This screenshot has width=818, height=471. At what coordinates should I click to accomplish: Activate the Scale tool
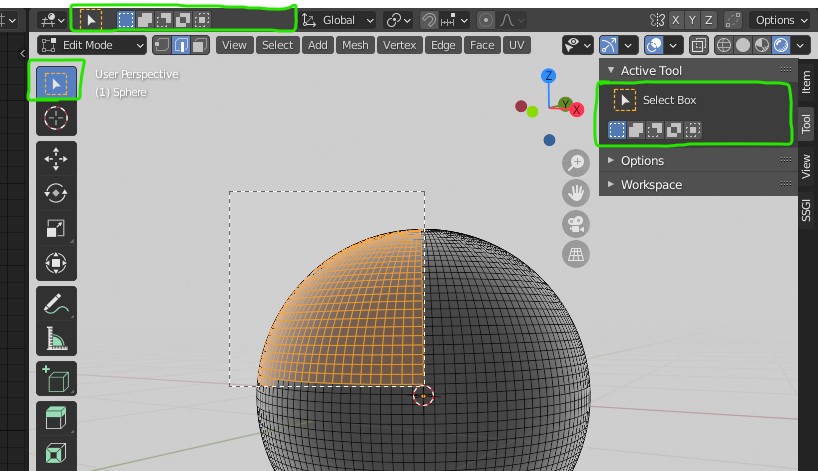point(56,228)
